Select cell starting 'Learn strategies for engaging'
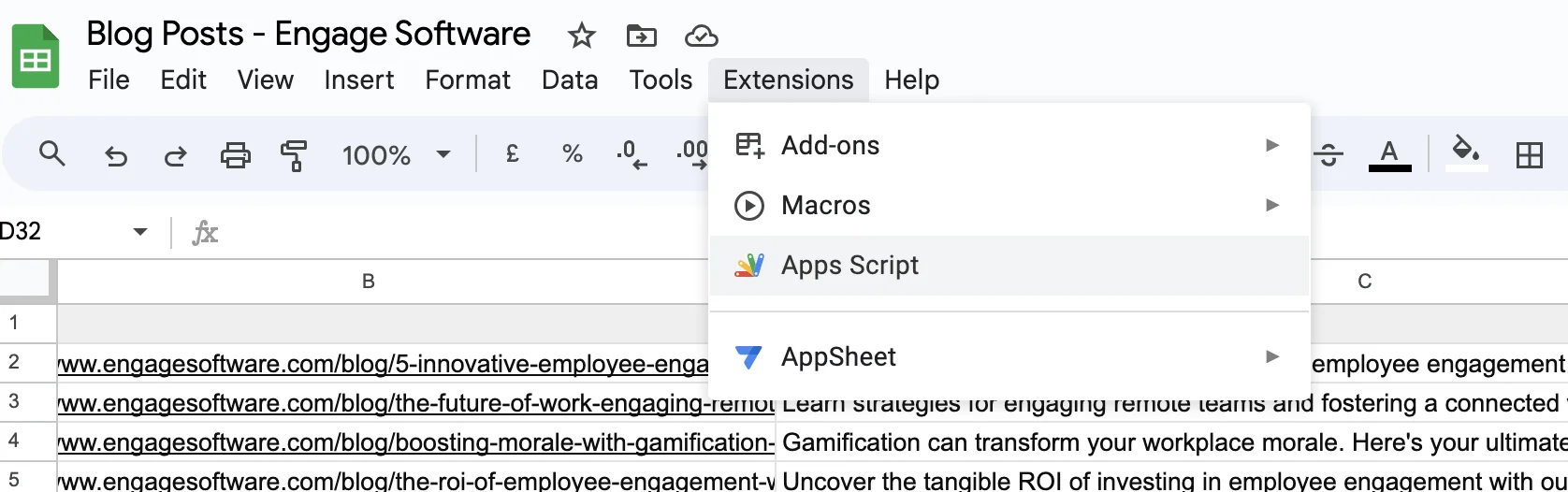Viewport: 1568px width, 492px height. pyautogui.click(x=1171, y=405)
